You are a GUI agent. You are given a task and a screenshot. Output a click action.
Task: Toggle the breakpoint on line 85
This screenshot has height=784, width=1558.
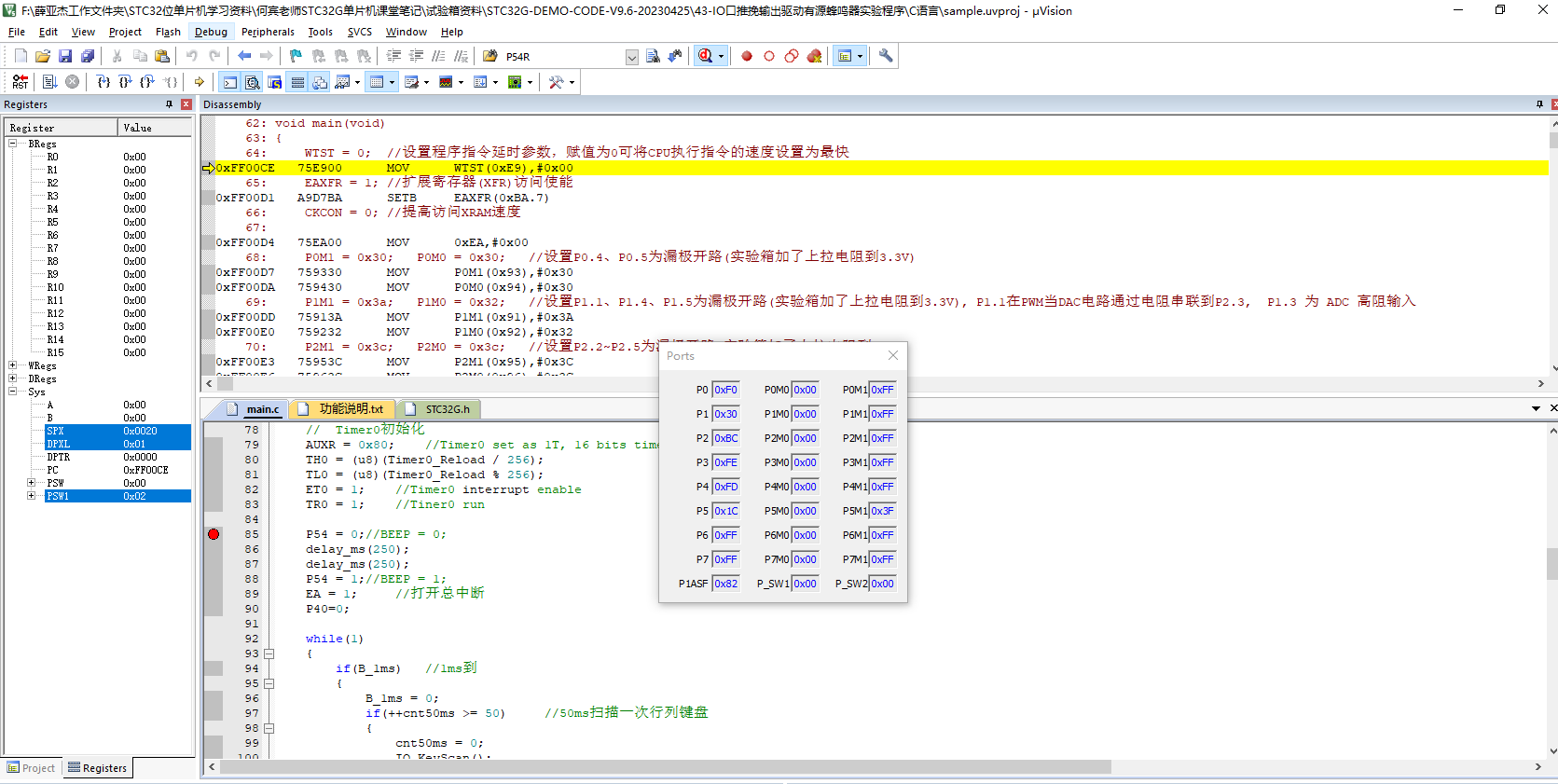tap(214, 534)
